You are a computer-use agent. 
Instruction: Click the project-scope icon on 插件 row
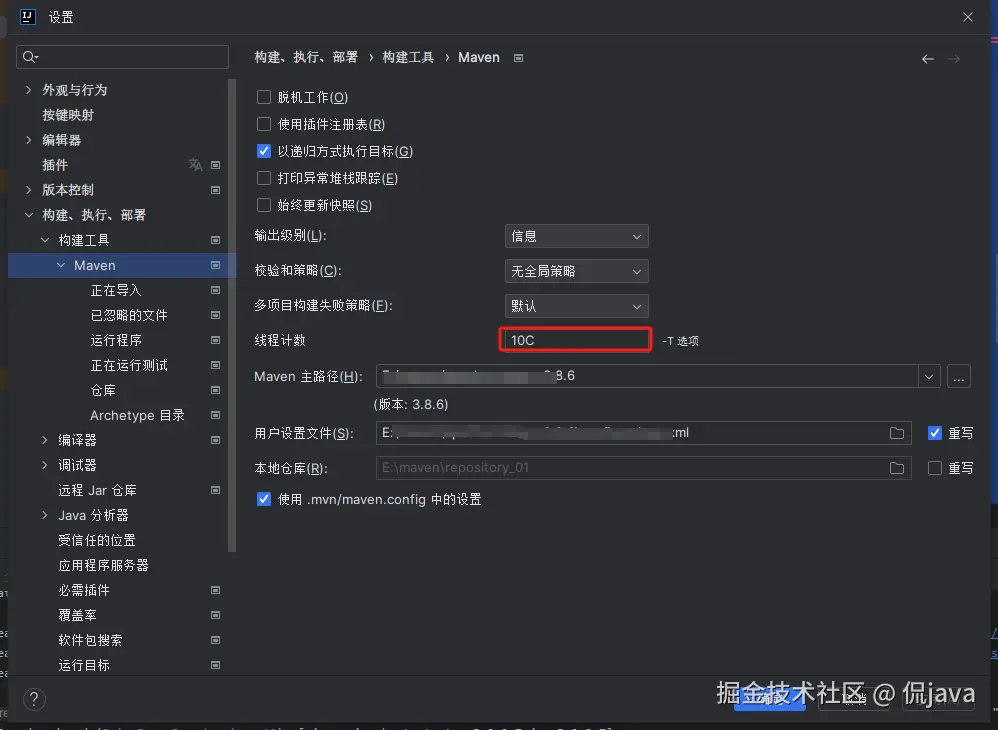pos(215,165)
